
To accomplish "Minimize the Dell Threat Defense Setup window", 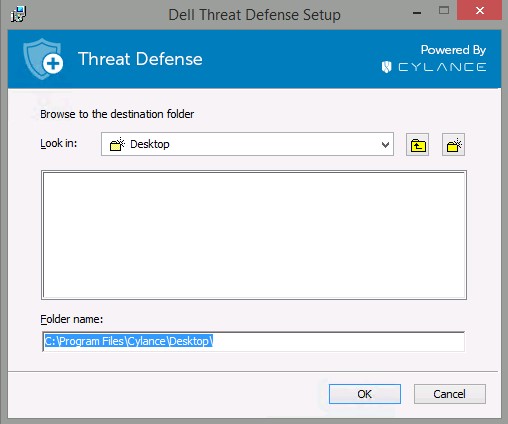I will [417, 13].
